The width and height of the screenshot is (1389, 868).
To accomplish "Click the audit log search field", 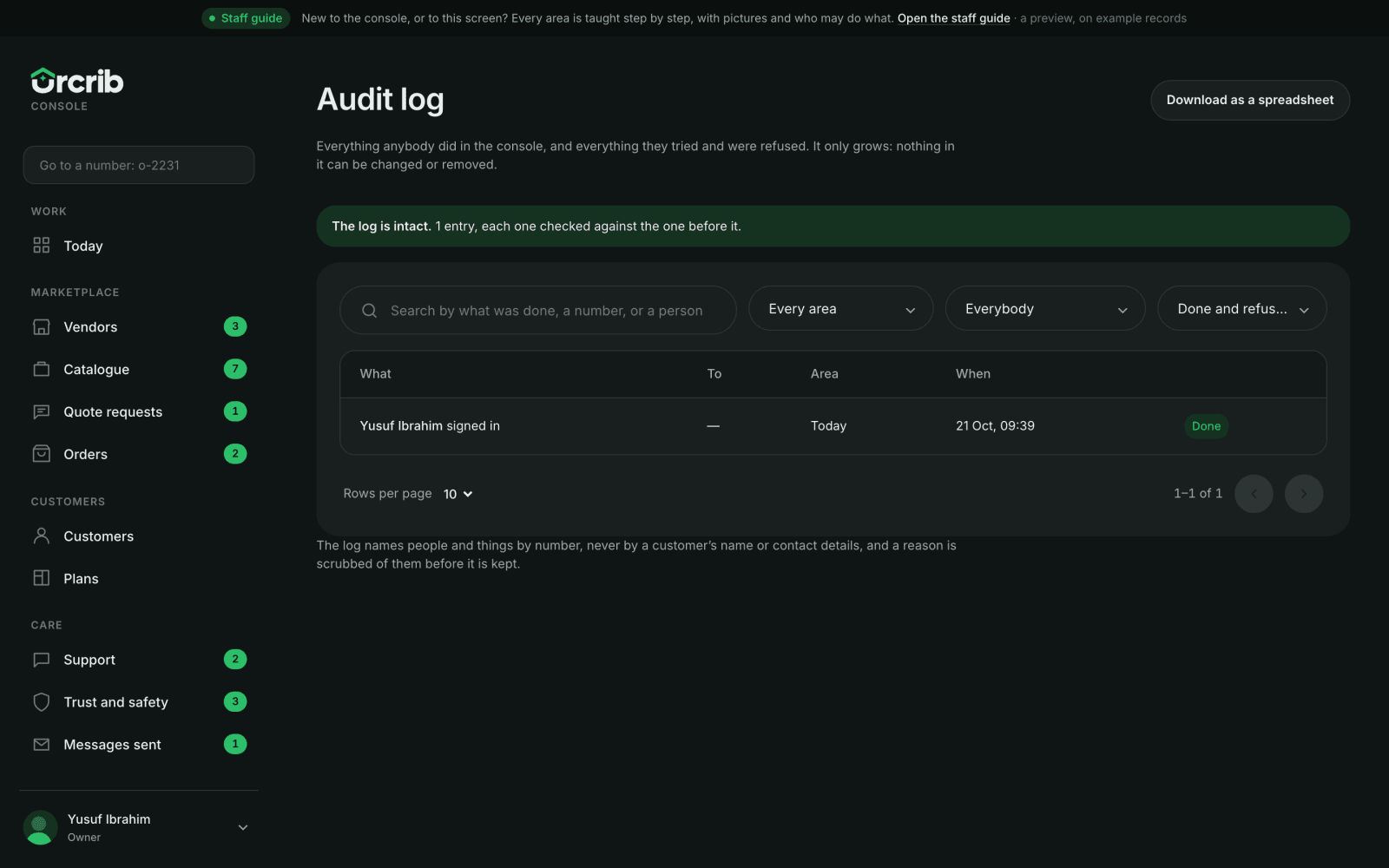I will tap(538, 310).
